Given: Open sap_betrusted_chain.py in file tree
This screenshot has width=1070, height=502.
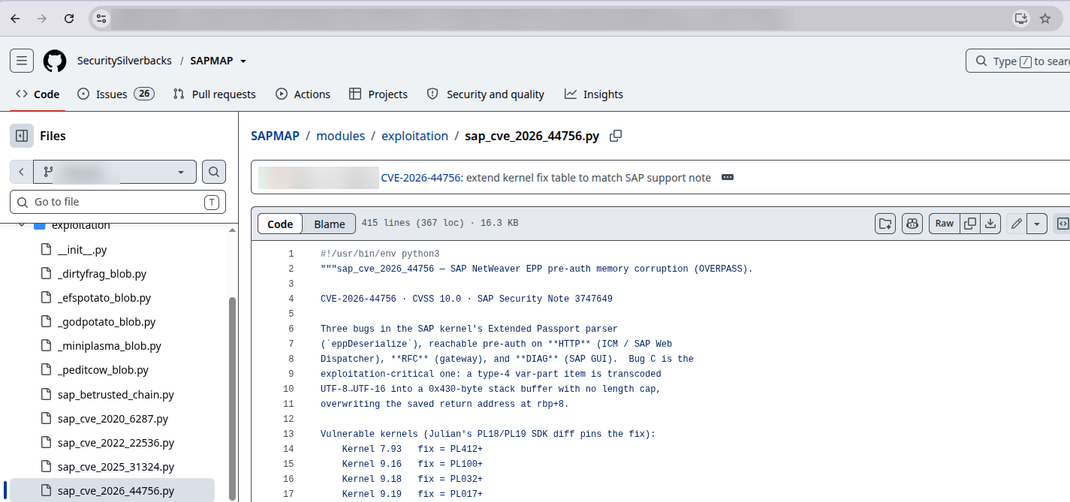Looking at the screenshot, I should point(116,394).
